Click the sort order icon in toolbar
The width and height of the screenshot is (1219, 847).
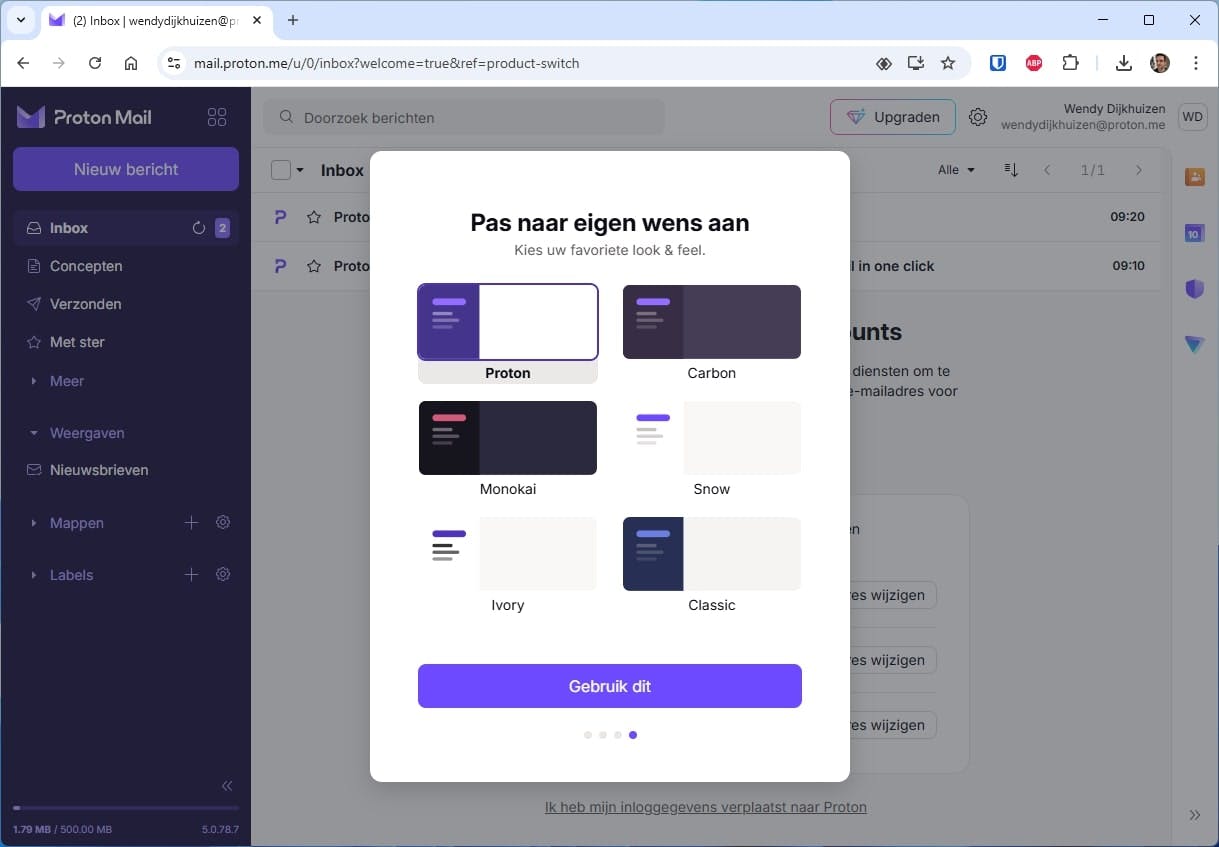pyautogui.click(x=1011, y=170)
